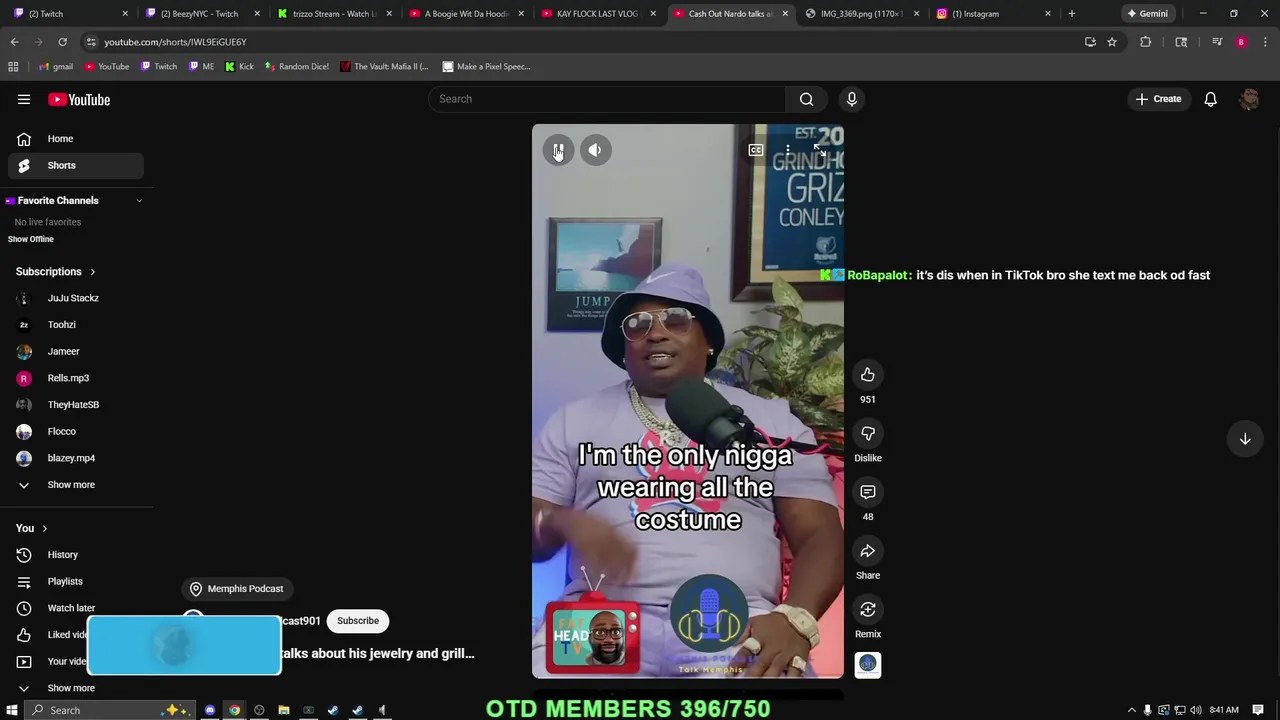Remix this short
1280x720 pixels.
coord(868,610)
